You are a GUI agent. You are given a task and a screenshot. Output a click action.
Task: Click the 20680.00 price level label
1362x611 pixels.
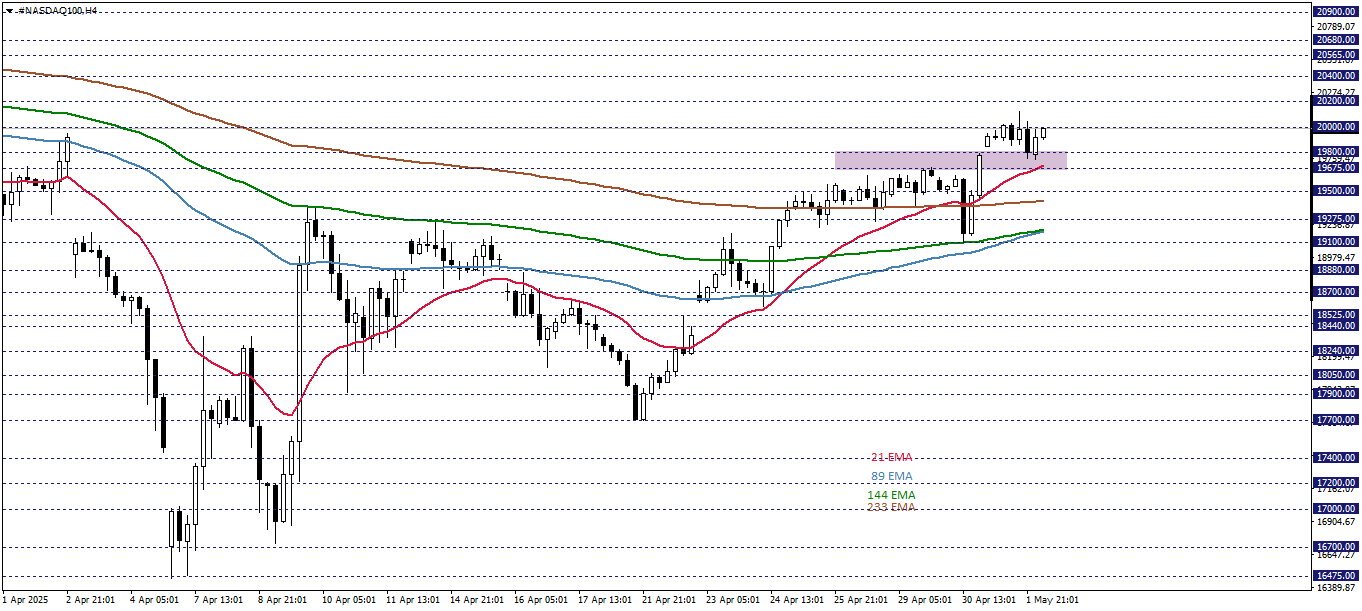(x=1335, y=40)
